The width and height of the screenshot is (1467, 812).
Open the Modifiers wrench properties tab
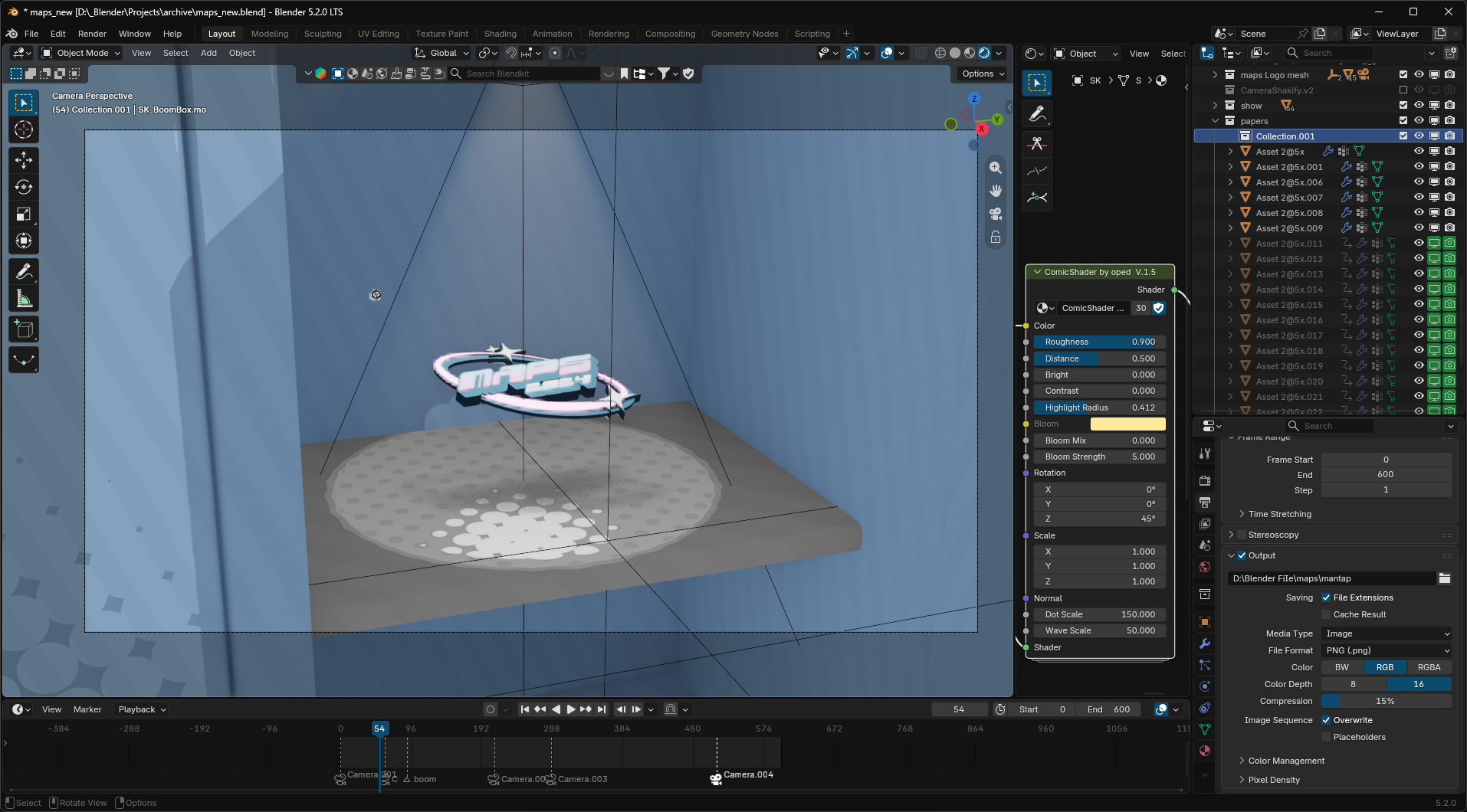(x=1205, y=643)
